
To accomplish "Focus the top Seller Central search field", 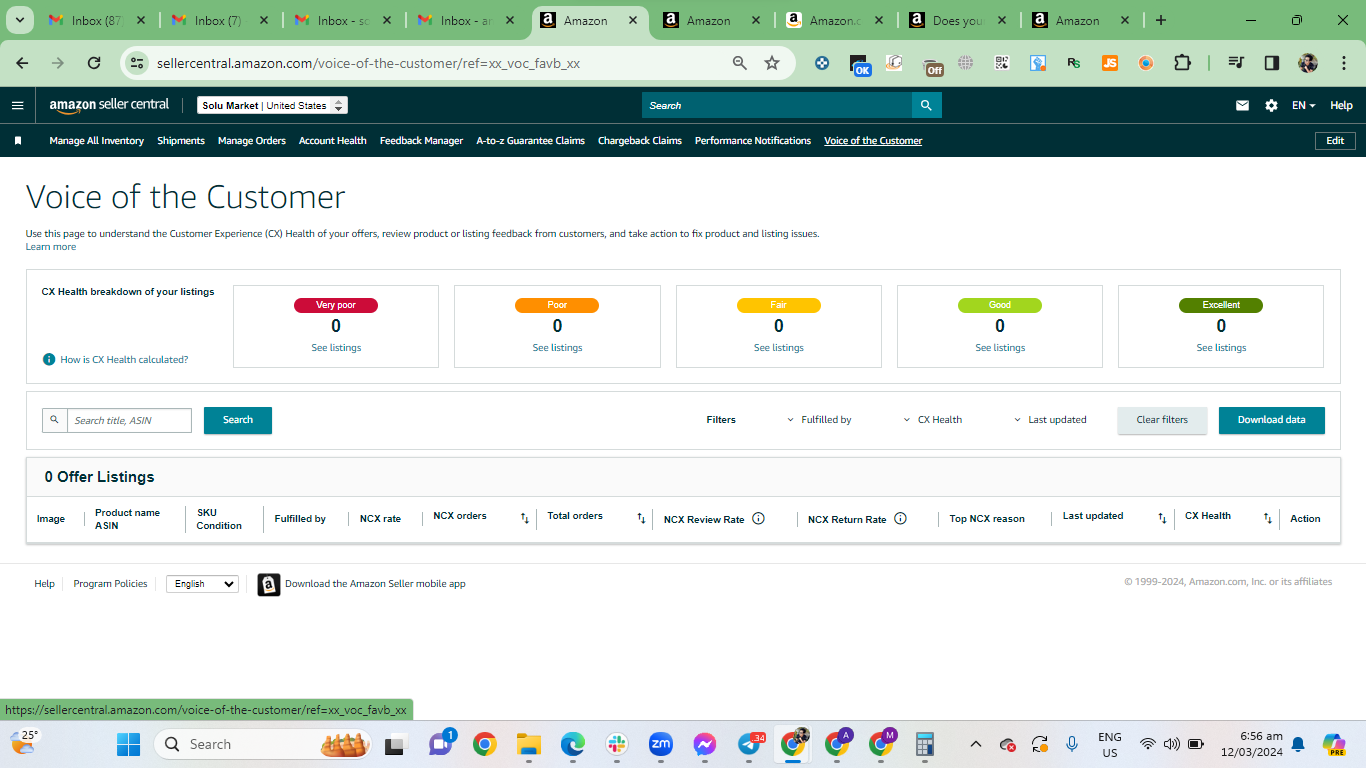I will coord(777,105).
